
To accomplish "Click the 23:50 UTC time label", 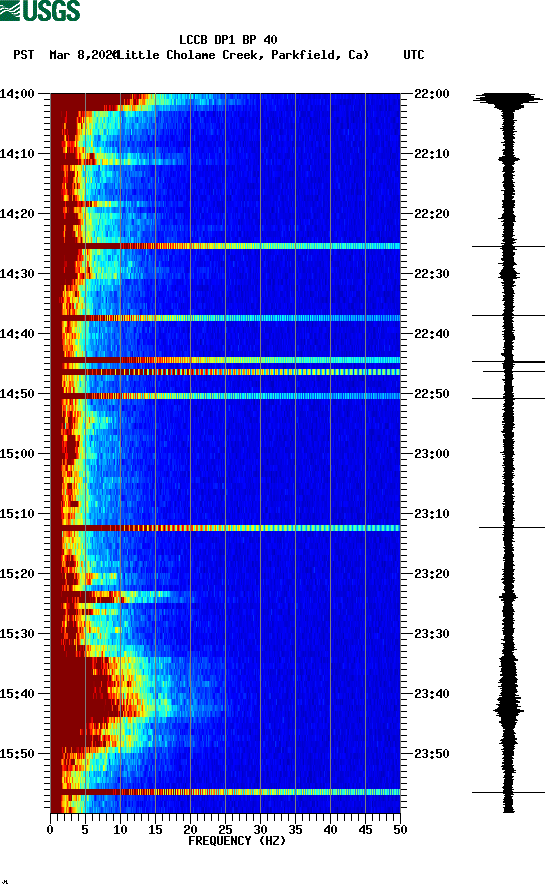I will pyautogui.click(x=432, y=753).
